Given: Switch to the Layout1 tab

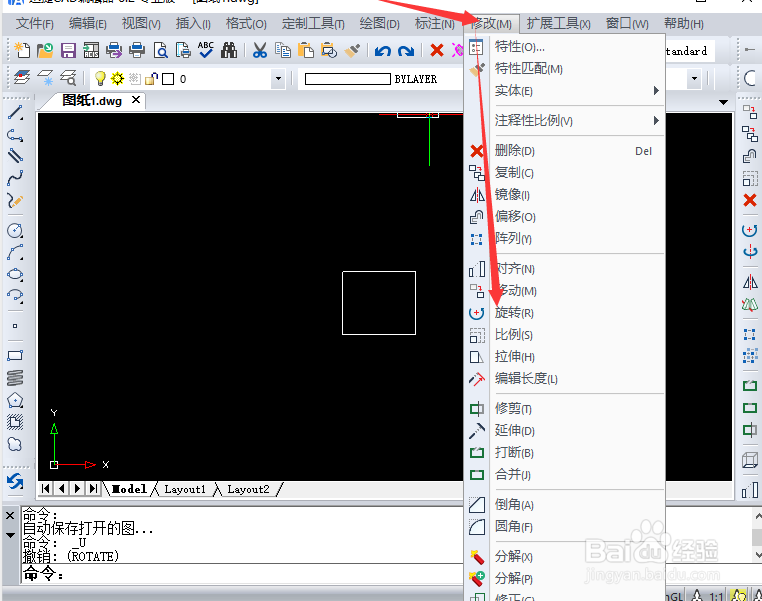Looking at the screenshot, I should point(185,489).
